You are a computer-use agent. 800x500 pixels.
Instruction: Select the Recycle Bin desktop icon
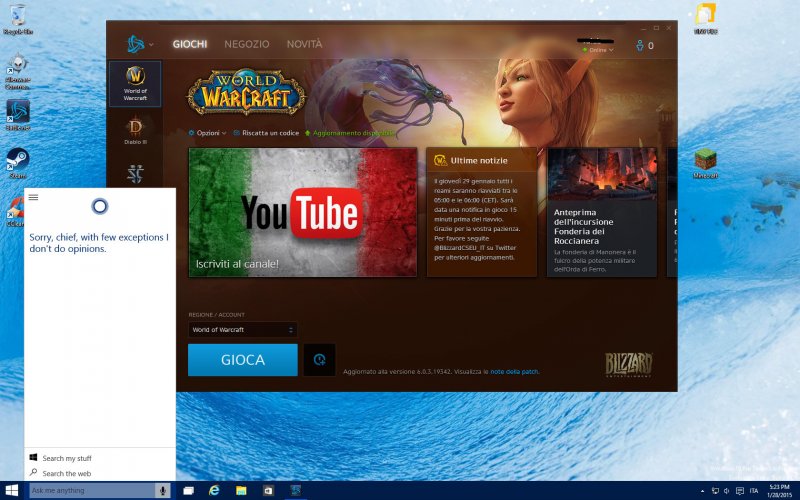(18, 19)
